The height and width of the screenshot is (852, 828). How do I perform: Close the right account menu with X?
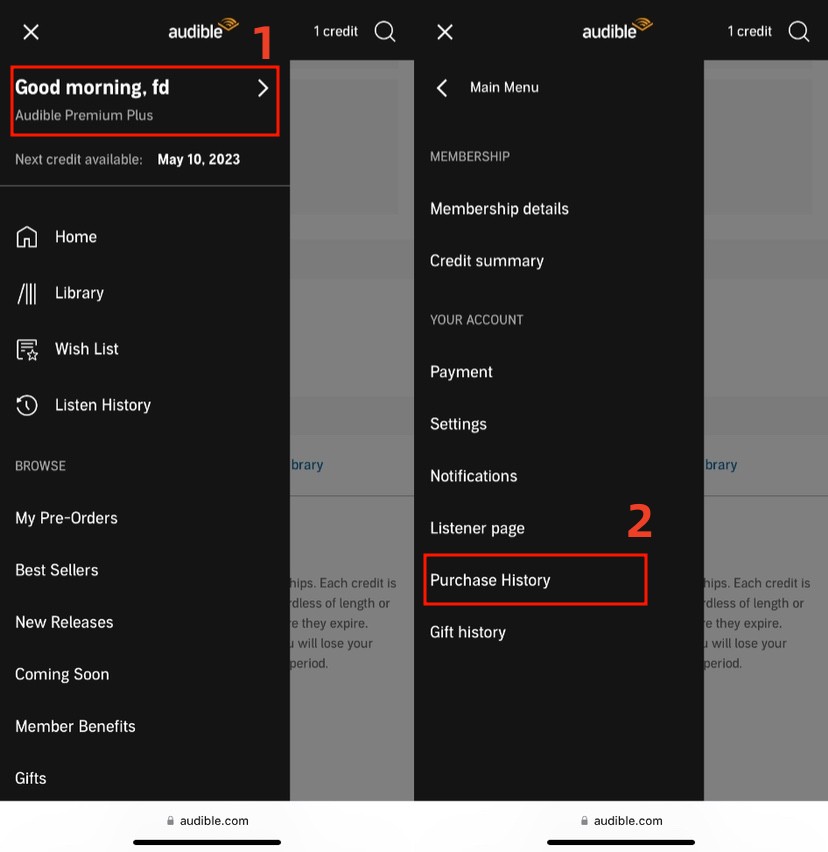(445, 32)
